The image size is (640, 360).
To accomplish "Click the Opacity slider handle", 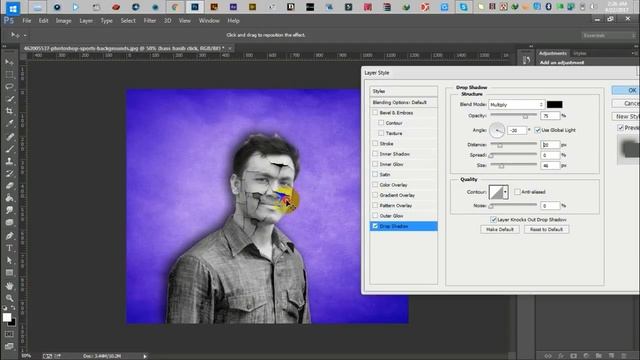I will 525,117.
